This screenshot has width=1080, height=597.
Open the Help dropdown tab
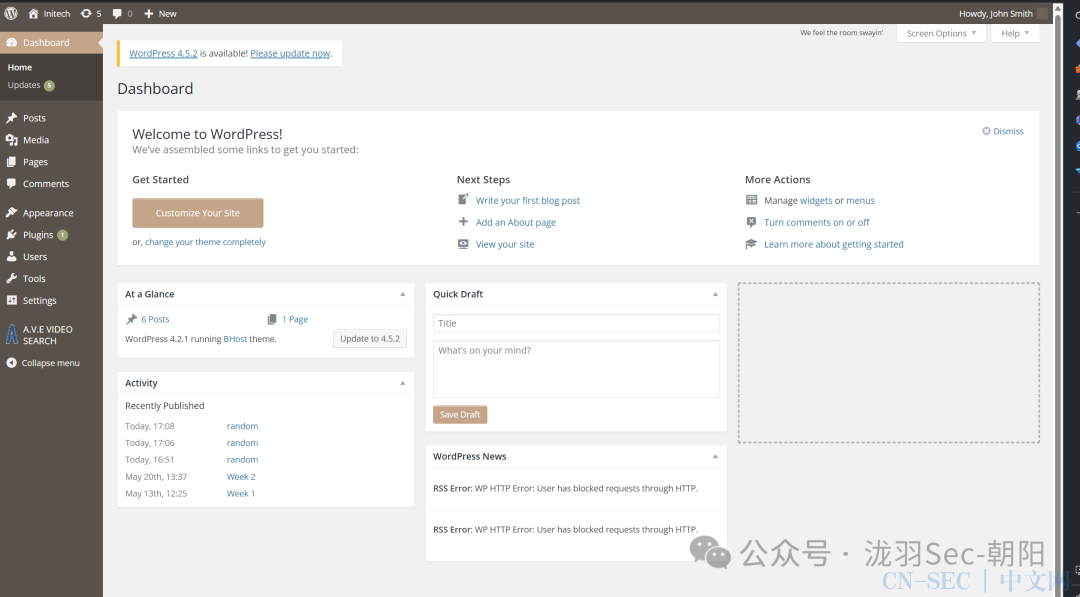(1015, 33)
